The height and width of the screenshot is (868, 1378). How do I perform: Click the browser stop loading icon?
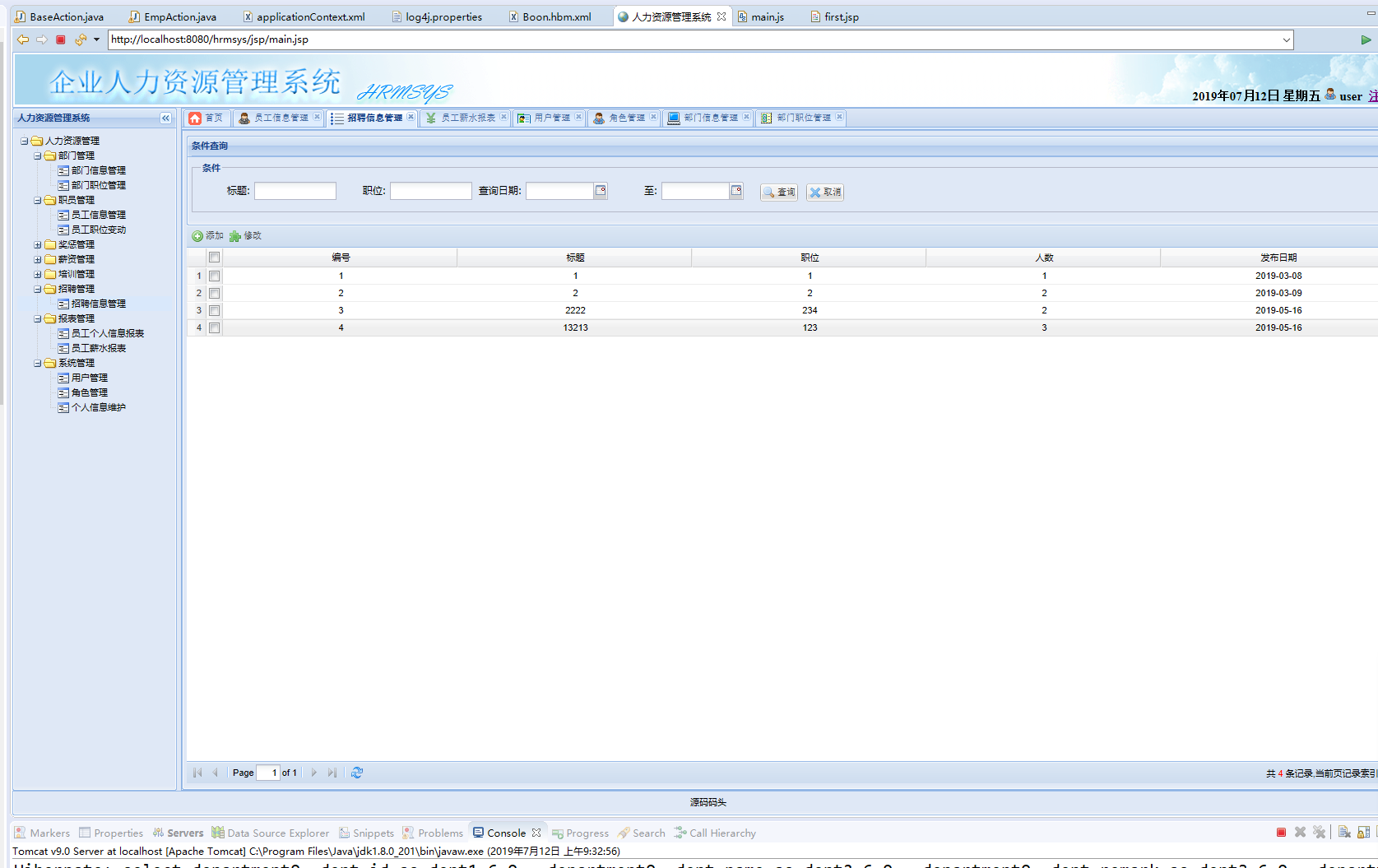coord(61,39)
